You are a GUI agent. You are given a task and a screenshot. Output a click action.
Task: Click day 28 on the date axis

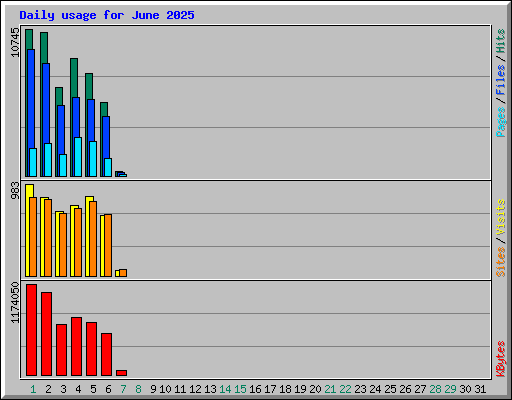coord(435,389)
